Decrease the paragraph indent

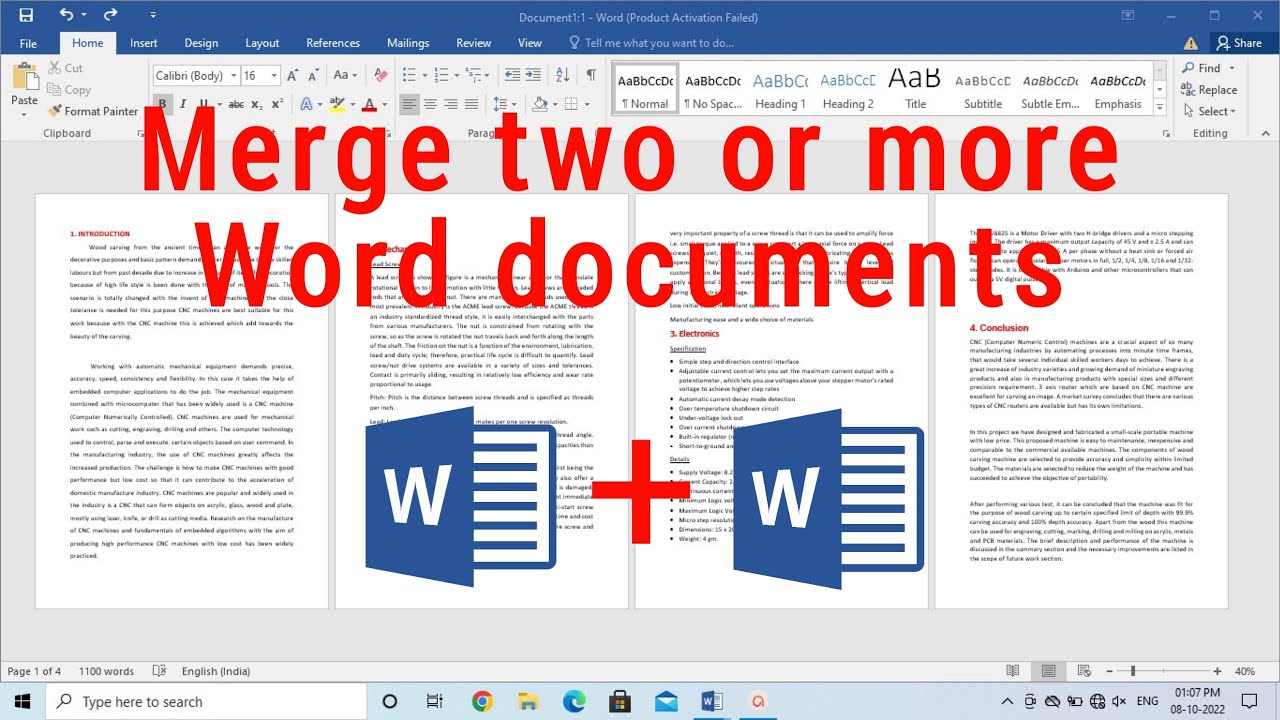point(513,75)
